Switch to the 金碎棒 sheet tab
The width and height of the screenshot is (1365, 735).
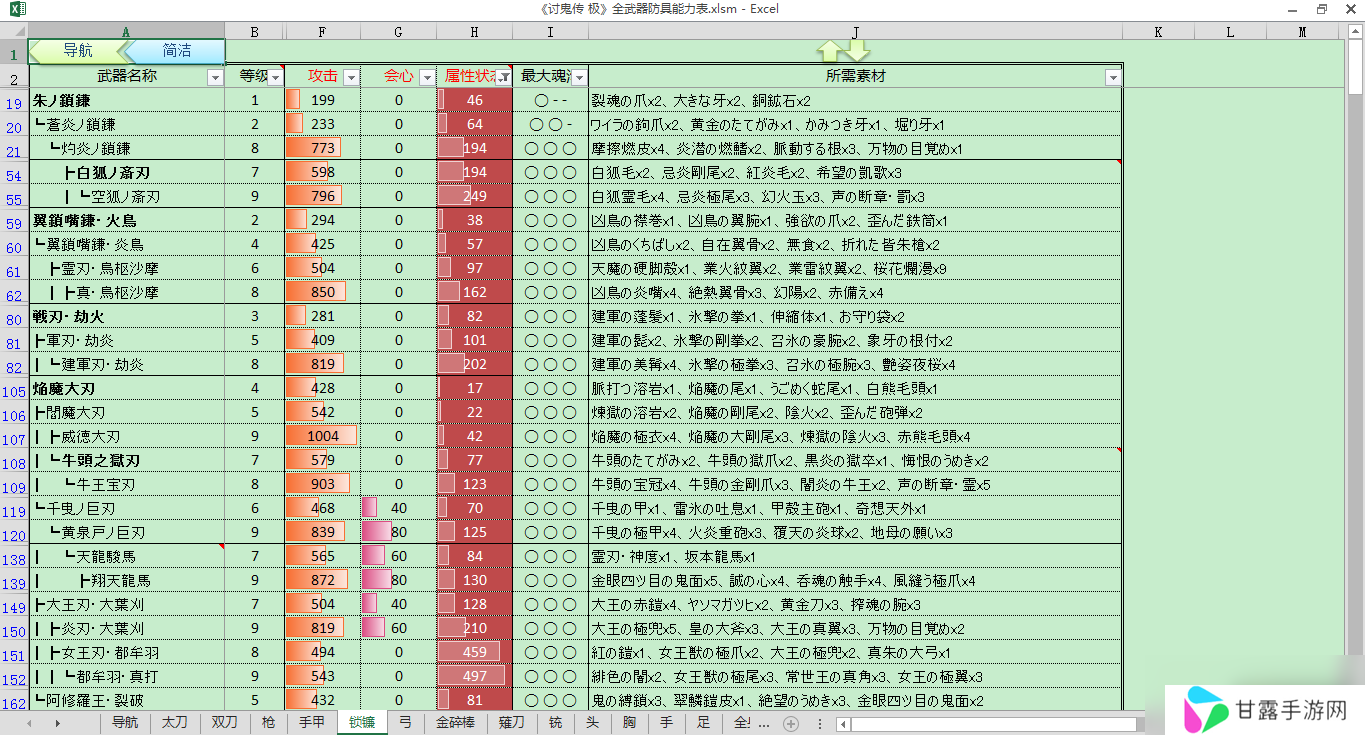[x=455, y=722]
